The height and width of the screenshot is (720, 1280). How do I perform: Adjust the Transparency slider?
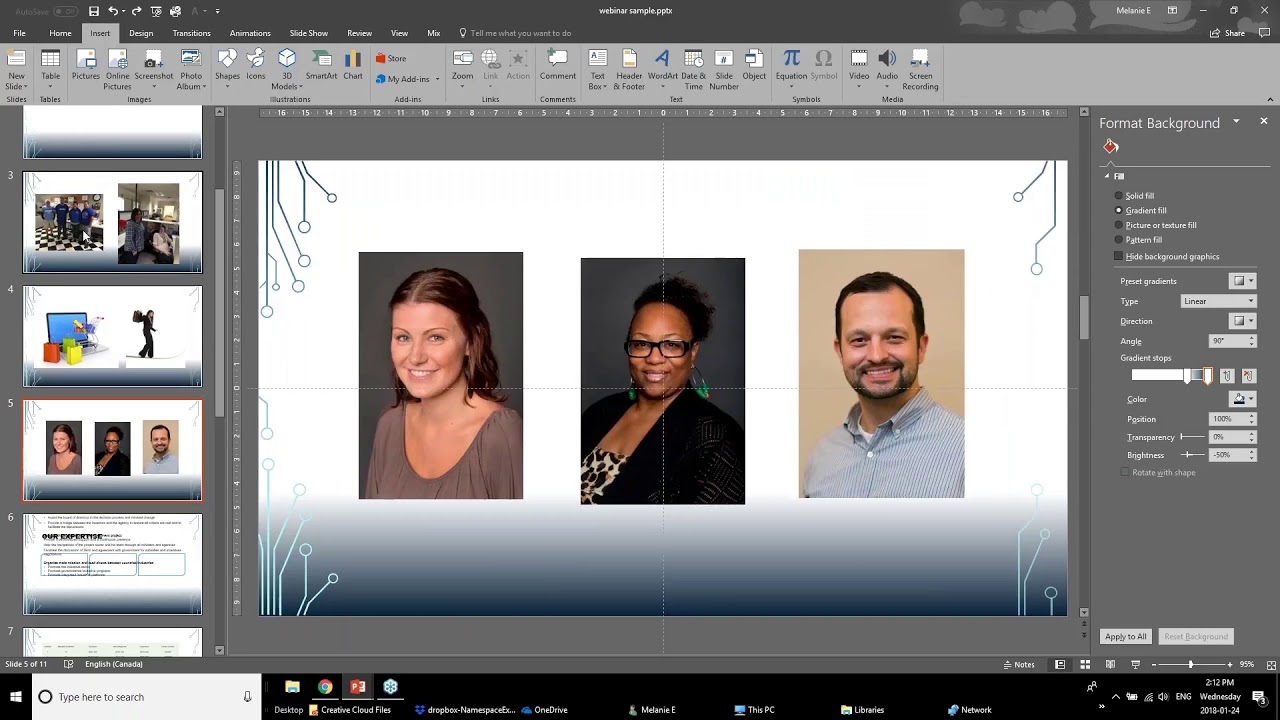pyautogui.click(x=1192, y=437)
